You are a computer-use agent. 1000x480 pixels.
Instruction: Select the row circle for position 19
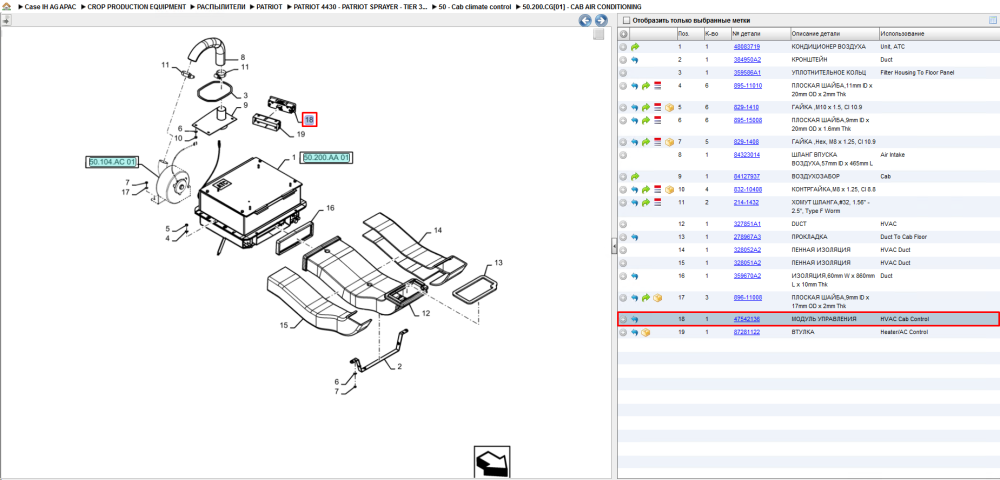(624, 332)
